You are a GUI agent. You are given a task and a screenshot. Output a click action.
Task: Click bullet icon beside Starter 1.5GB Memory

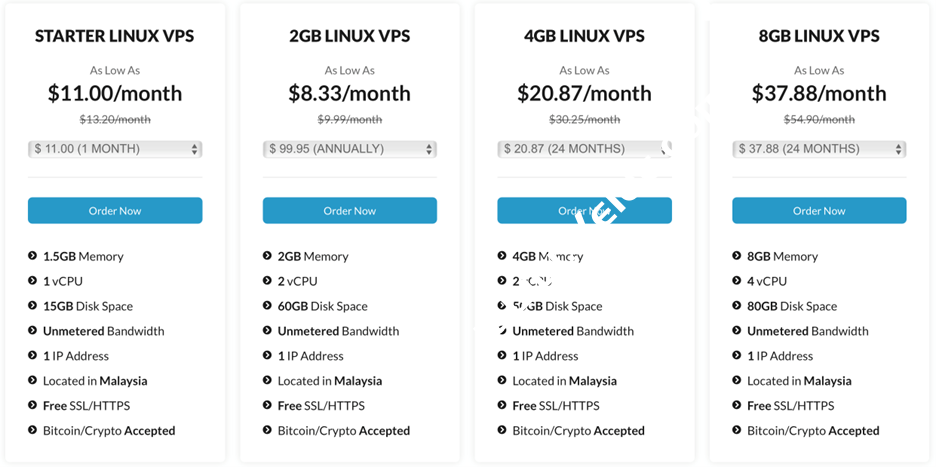(33, 256)
